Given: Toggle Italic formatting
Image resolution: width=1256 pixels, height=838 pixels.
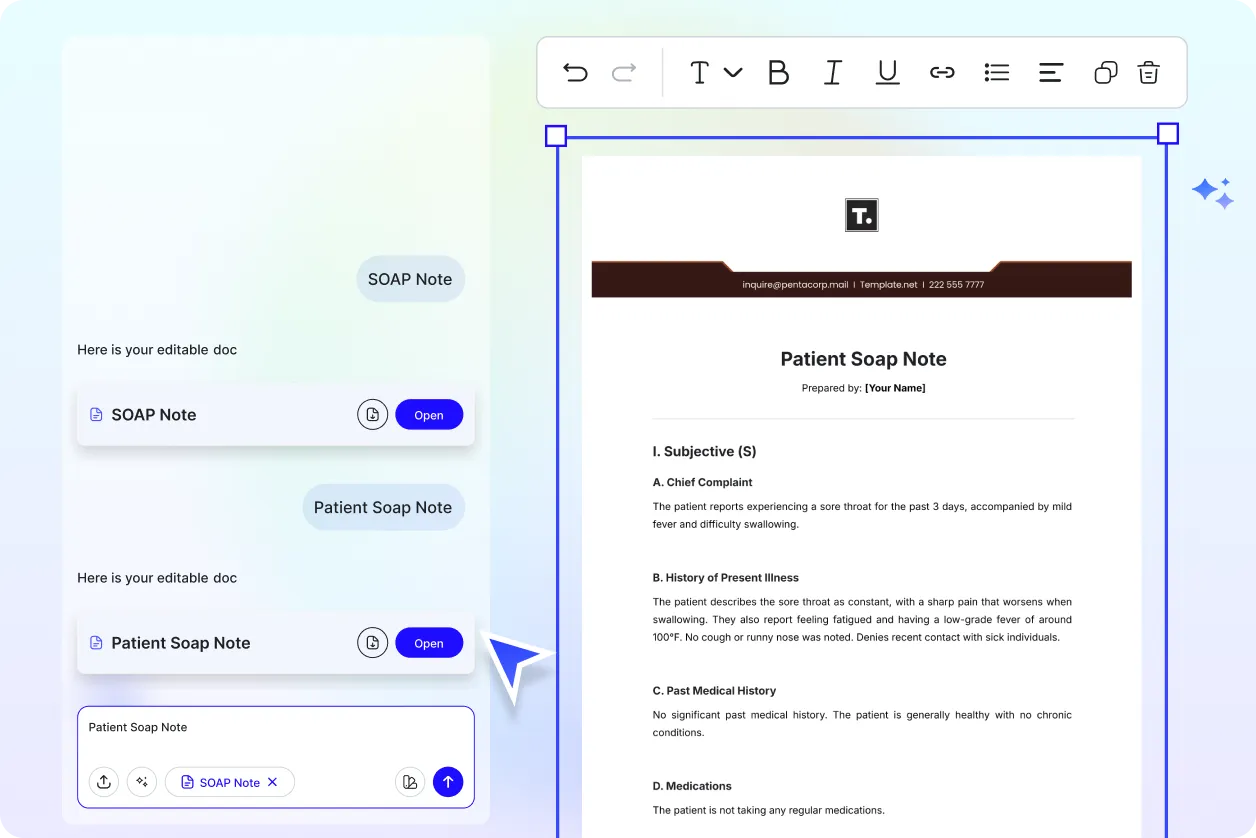Looking at the screenshot, I should point(832,72).
